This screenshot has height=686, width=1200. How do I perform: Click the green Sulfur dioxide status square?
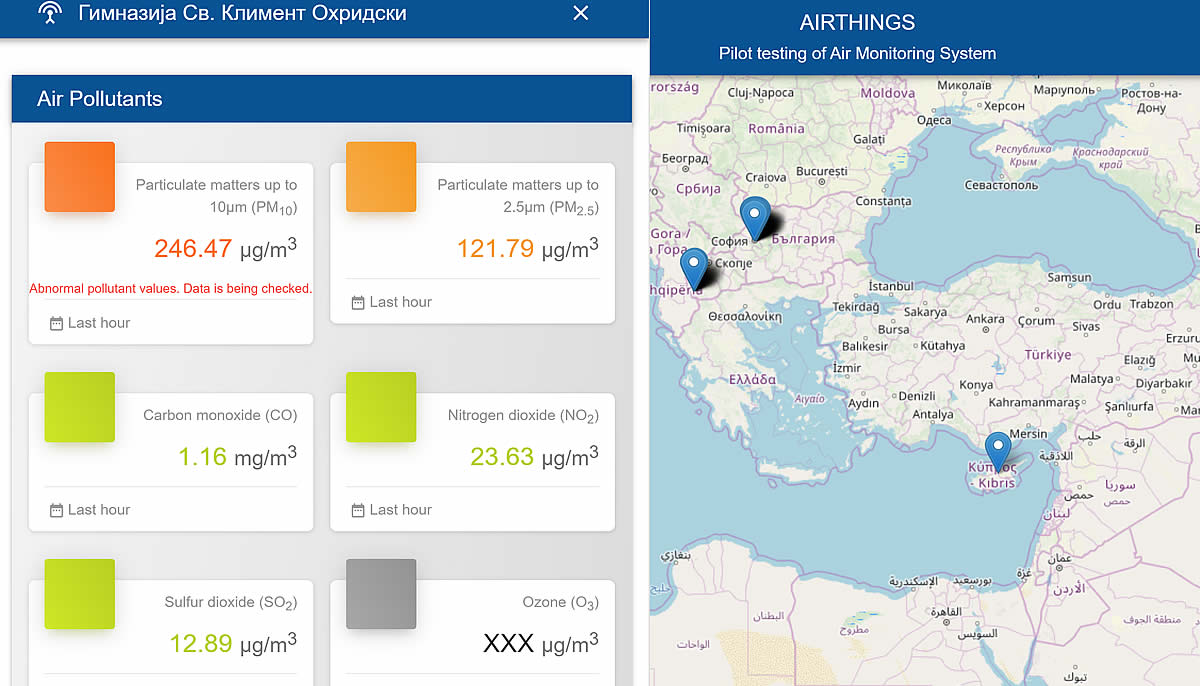(x=80, y=594)
